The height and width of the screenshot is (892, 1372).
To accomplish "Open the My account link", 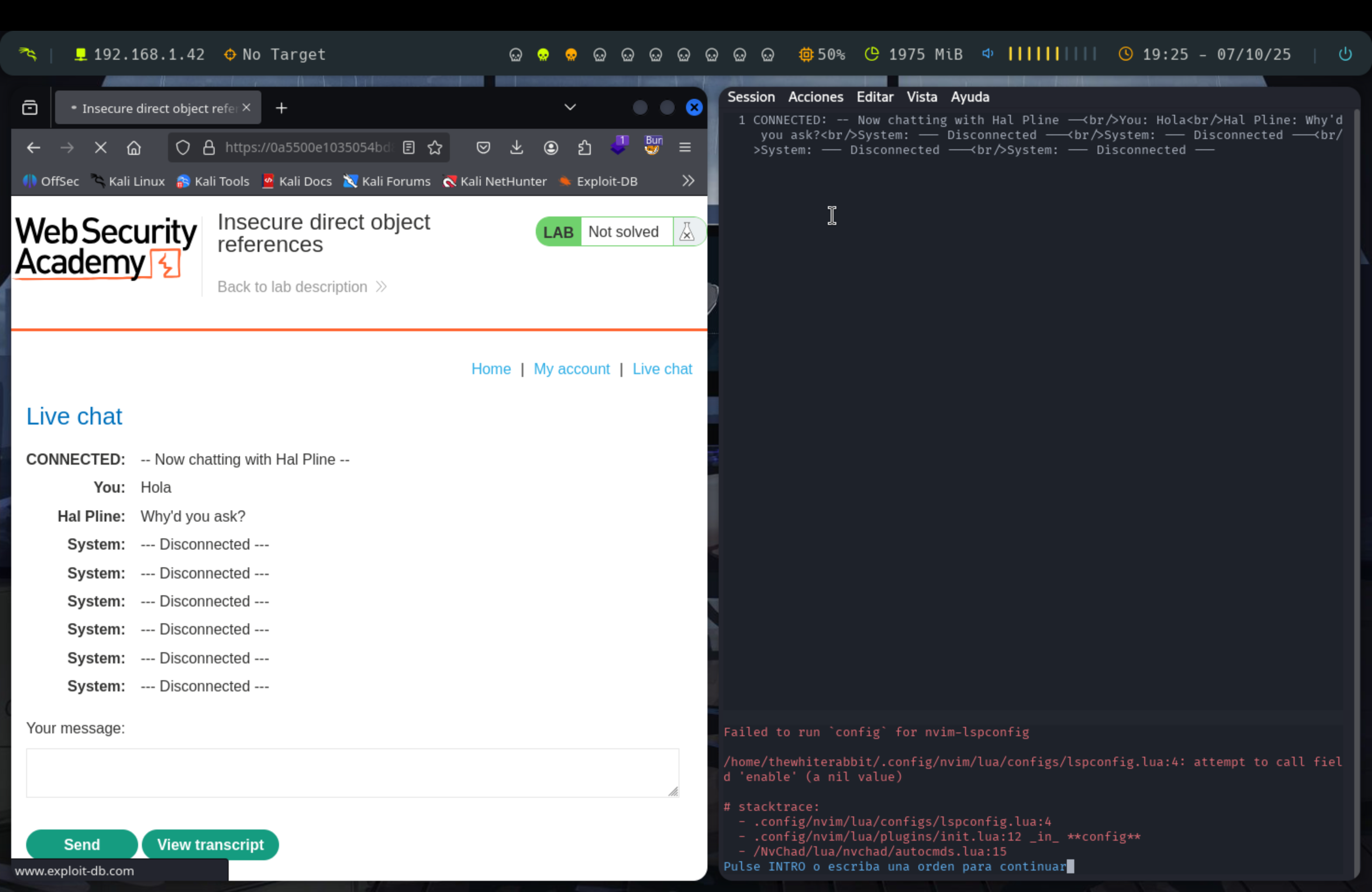I will click(x=571, y=369).
